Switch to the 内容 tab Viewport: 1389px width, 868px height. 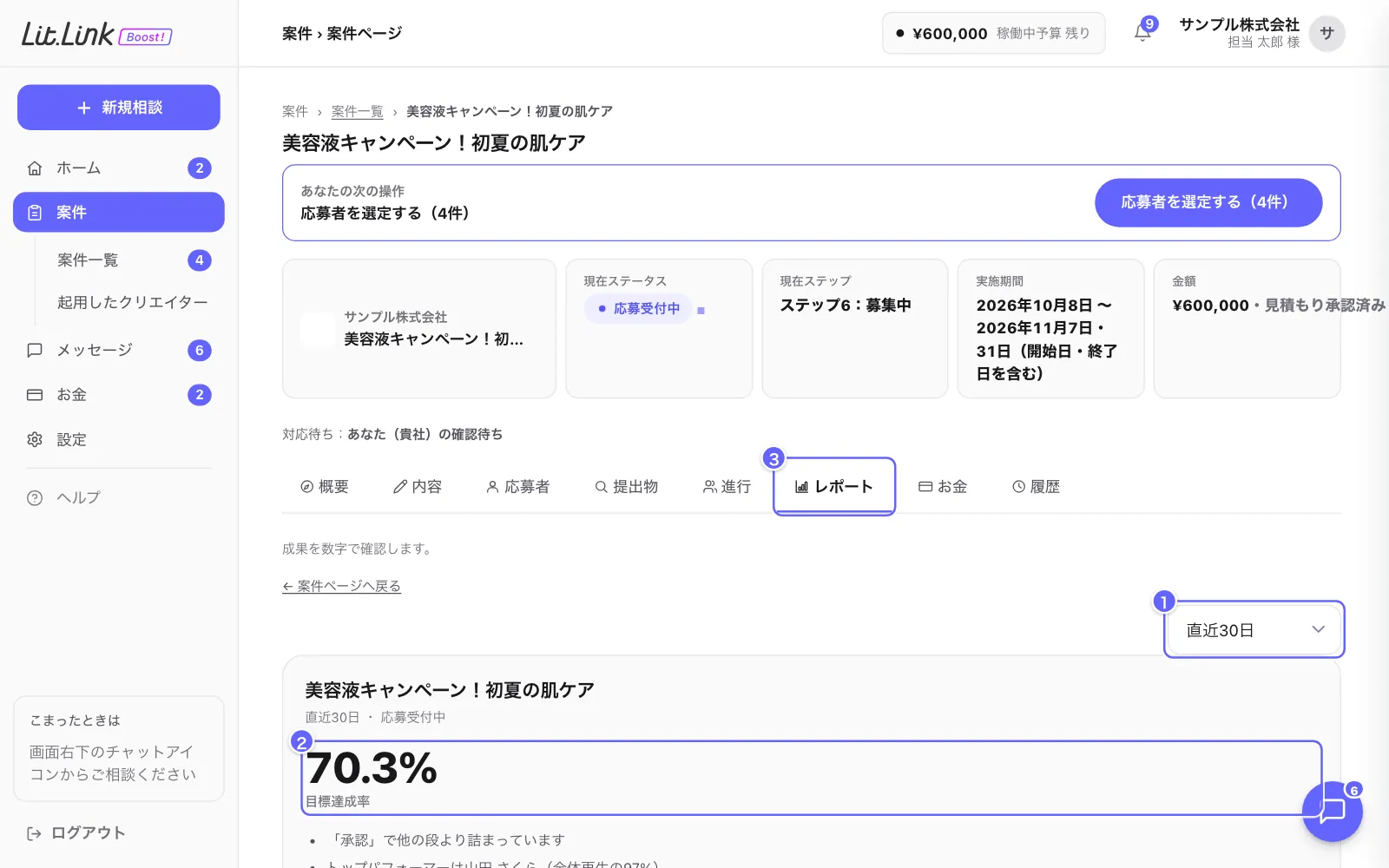click(418, 487)
